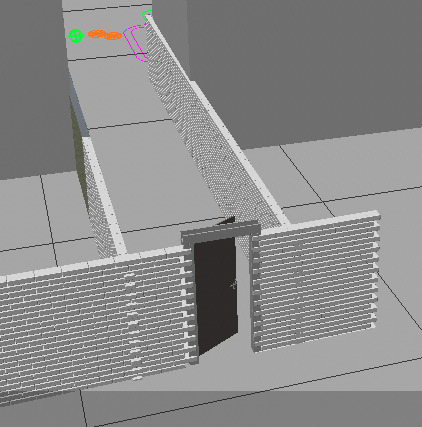Viewport: 422px width, 427px height.
Task: Select the green spherical marker in the scene
Action: 76,36
